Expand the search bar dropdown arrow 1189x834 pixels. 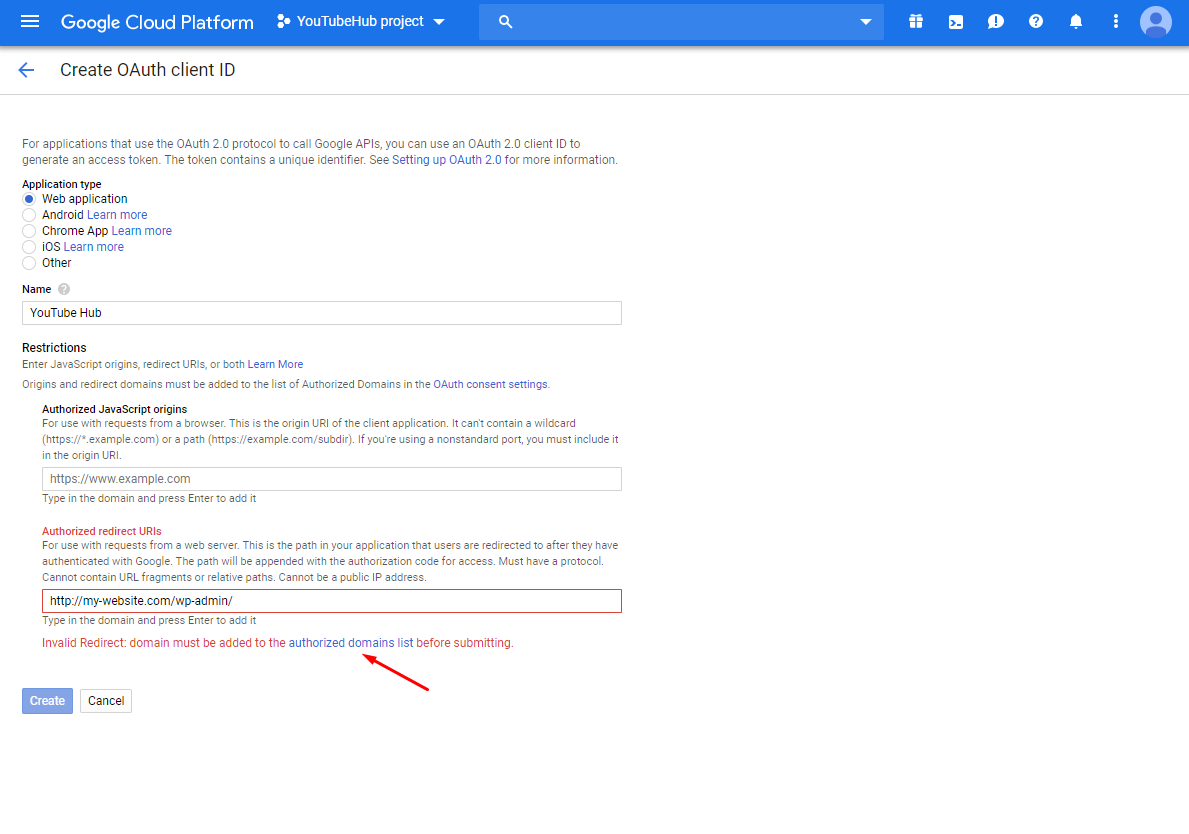click(x=864, y=20)
